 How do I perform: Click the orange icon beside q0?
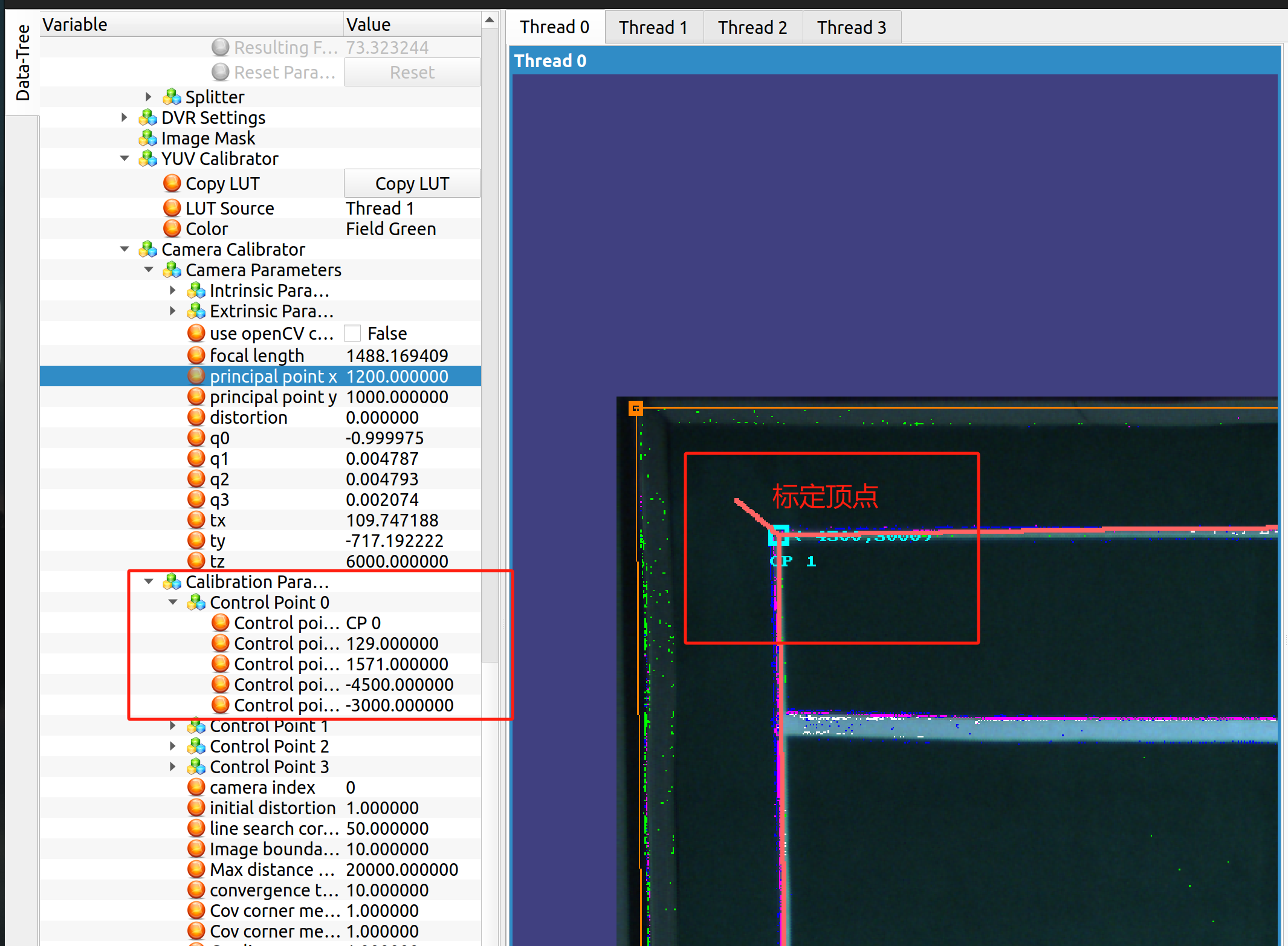click(196, 438)
